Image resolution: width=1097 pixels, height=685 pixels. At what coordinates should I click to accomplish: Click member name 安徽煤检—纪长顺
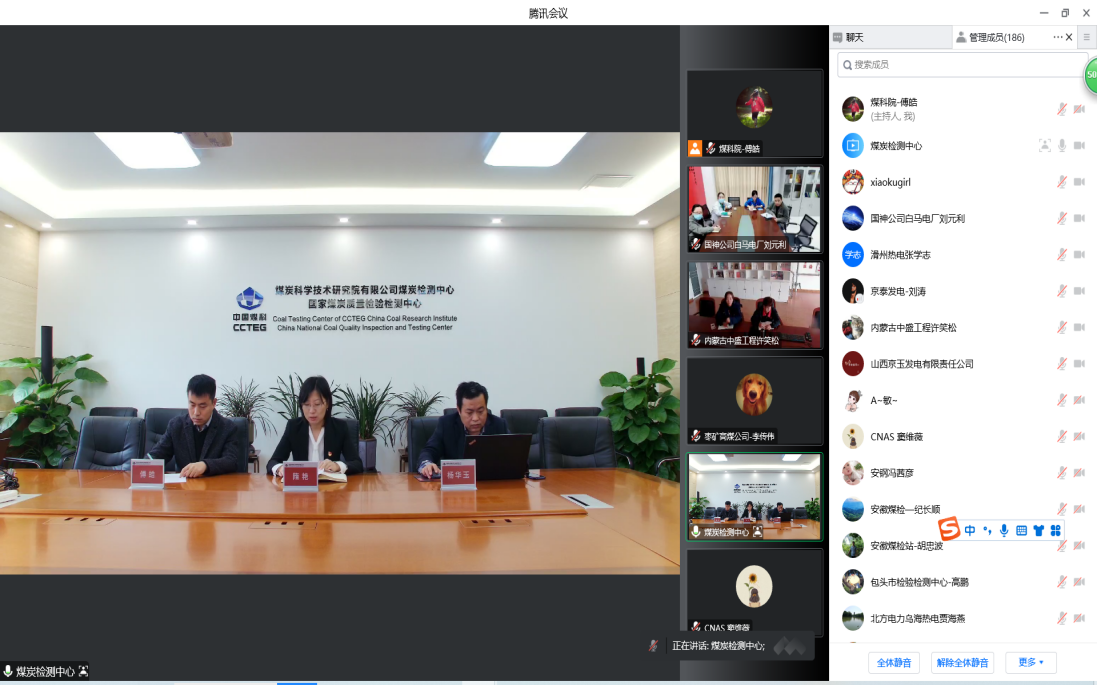point(905,509)
